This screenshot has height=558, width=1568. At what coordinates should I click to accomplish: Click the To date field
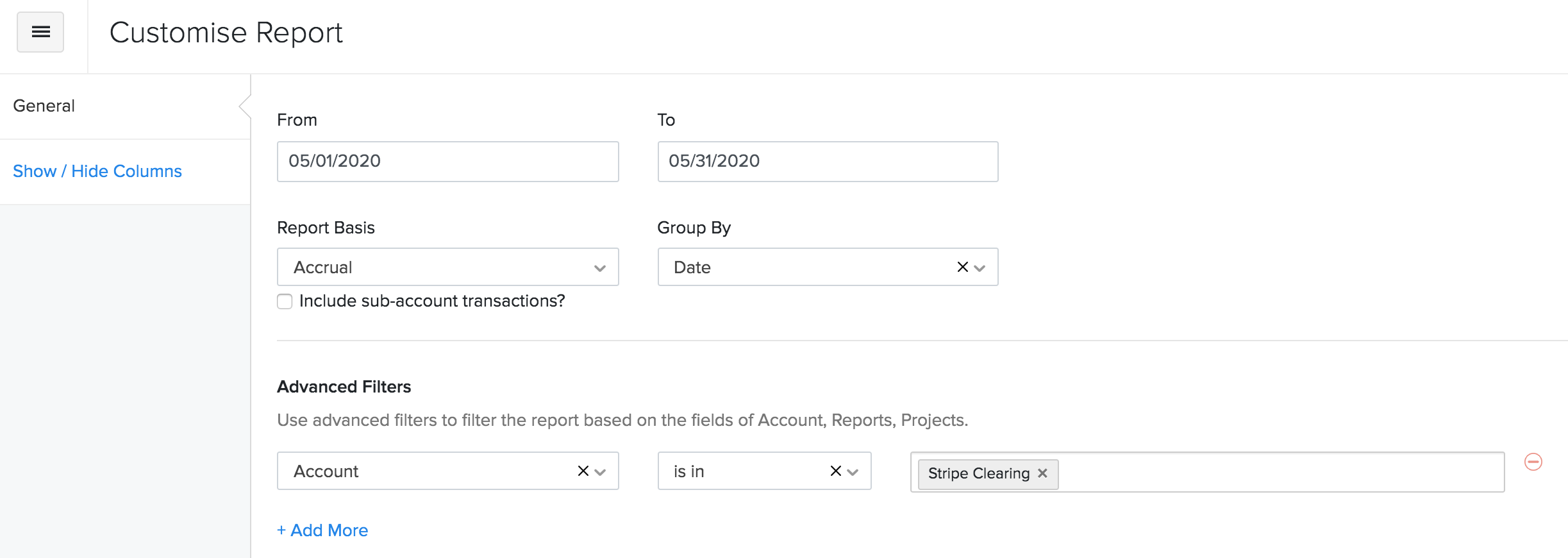827,161
